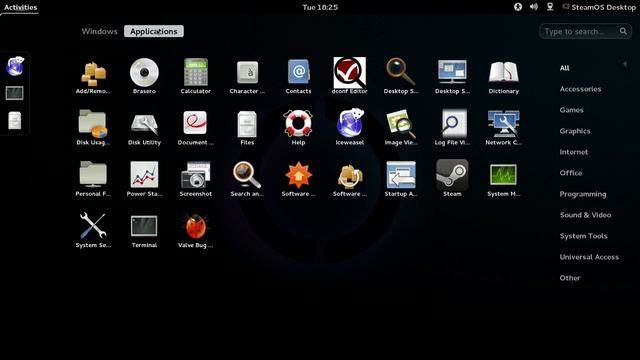The width and height of the screenshot is (640, 360).
Task: Filter by Office category
Action: tap(571, 173)
